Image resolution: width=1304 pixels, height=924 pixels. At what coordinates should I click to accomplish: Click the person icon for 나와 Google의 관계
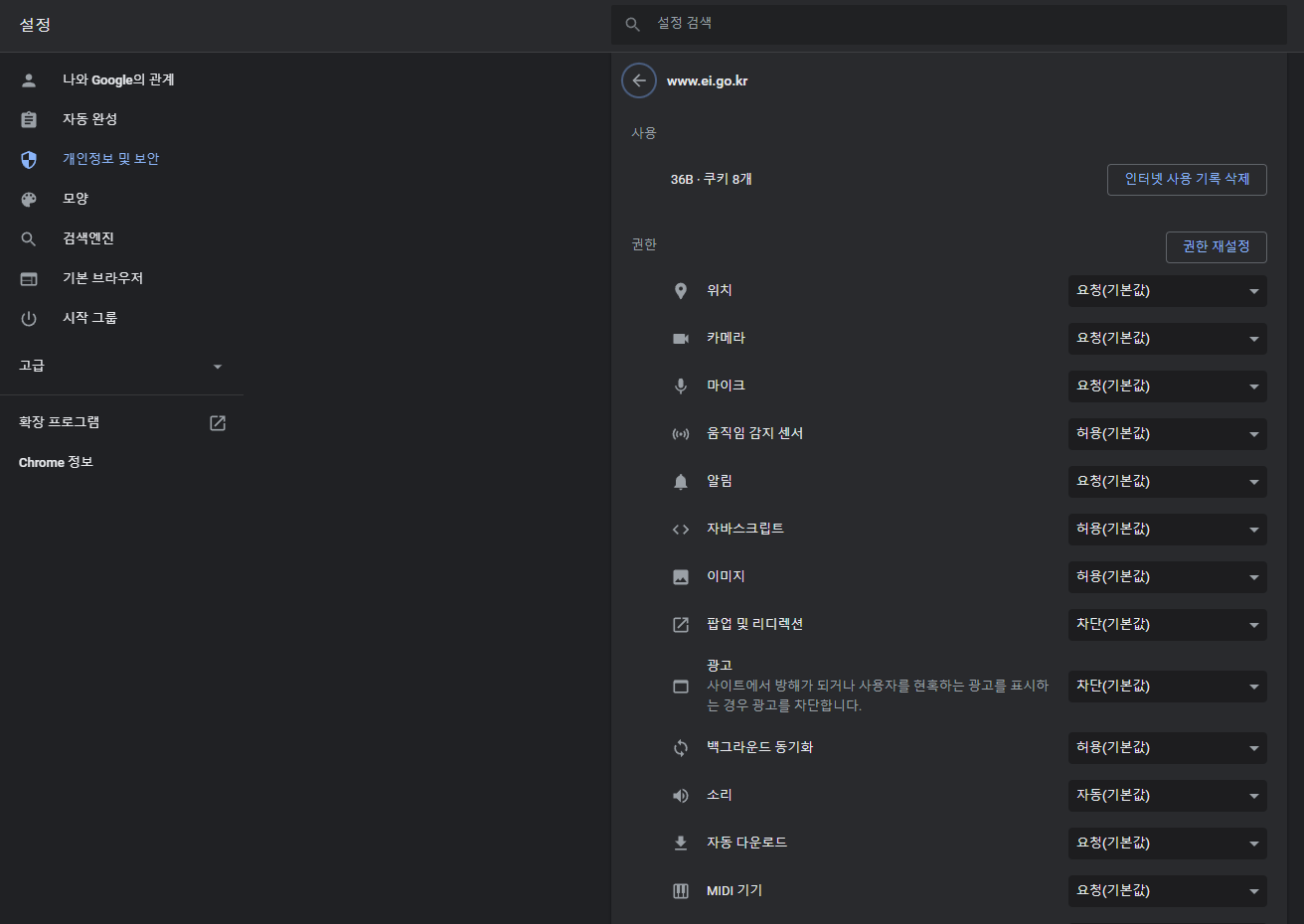click(29, 79)
